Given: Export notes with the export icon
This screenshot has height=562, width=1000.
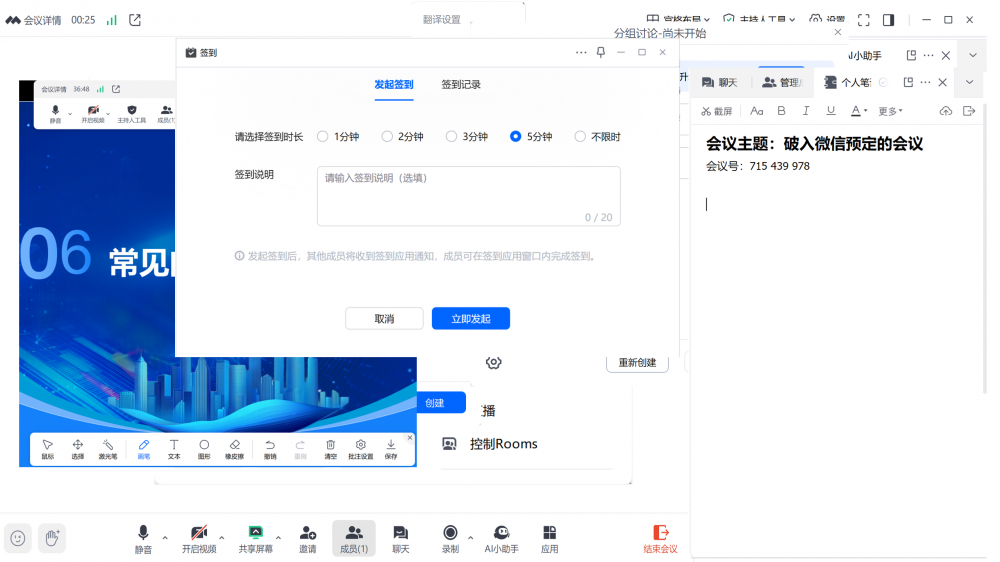Looking at the screenshot, I should click(x=969, y=111).
